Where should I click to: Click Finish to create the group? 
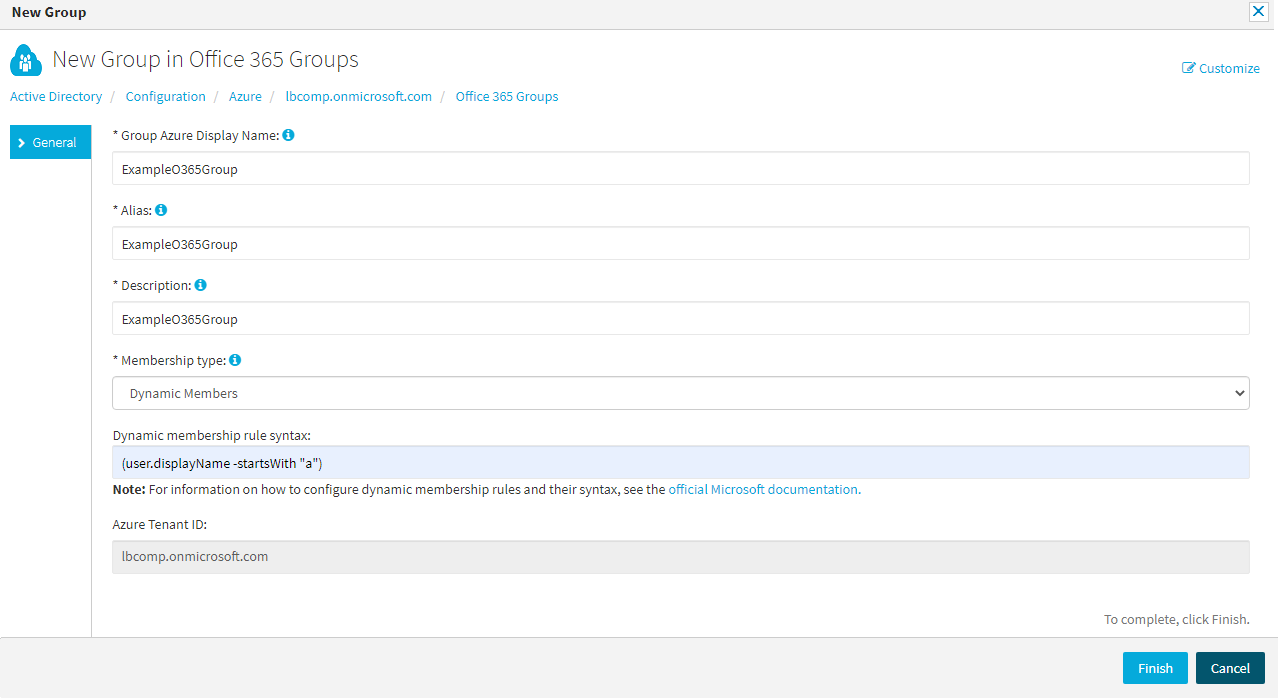[1155, 668]
